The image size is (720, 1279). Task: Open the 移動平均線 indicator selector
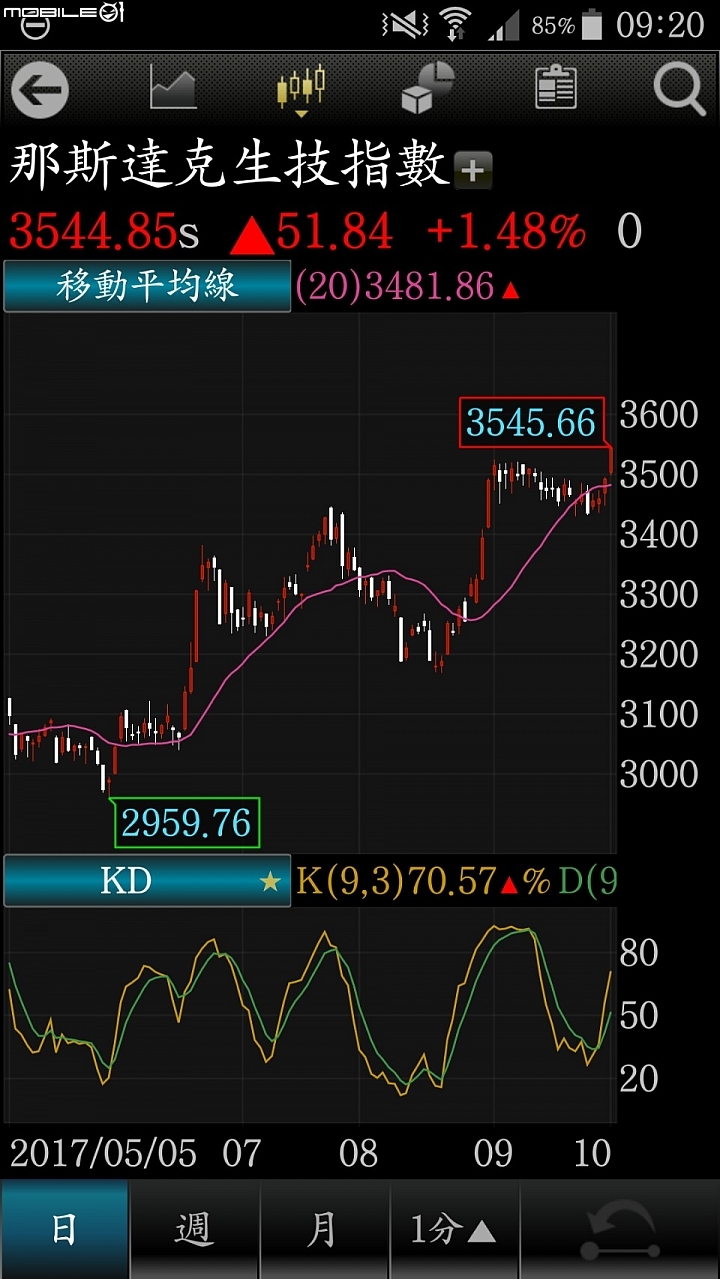click(147, 287)
